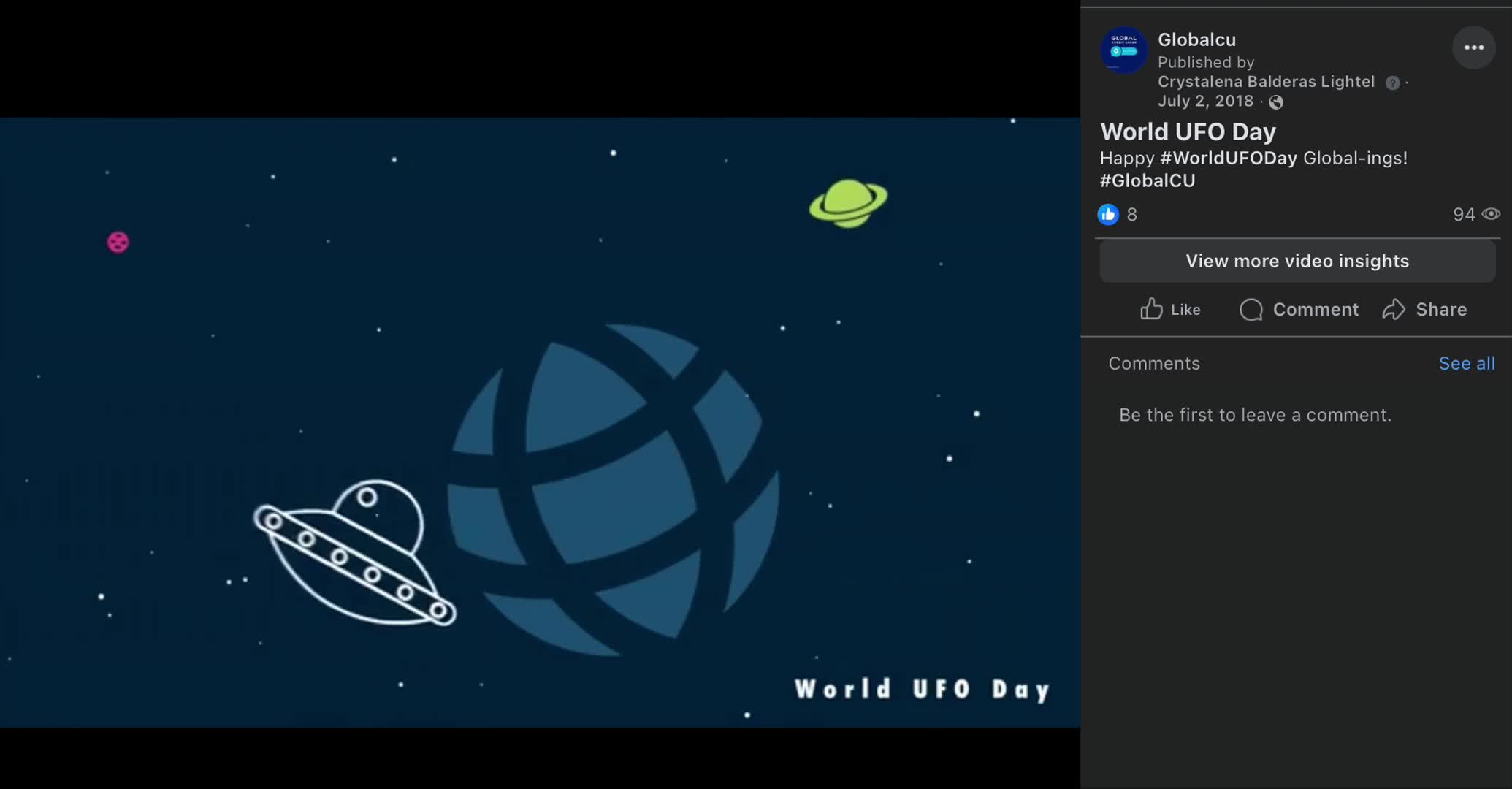This screenshot has width=1512, height=789.
Task: Open the Globalcu page name link
Action: pos(1196,39)
